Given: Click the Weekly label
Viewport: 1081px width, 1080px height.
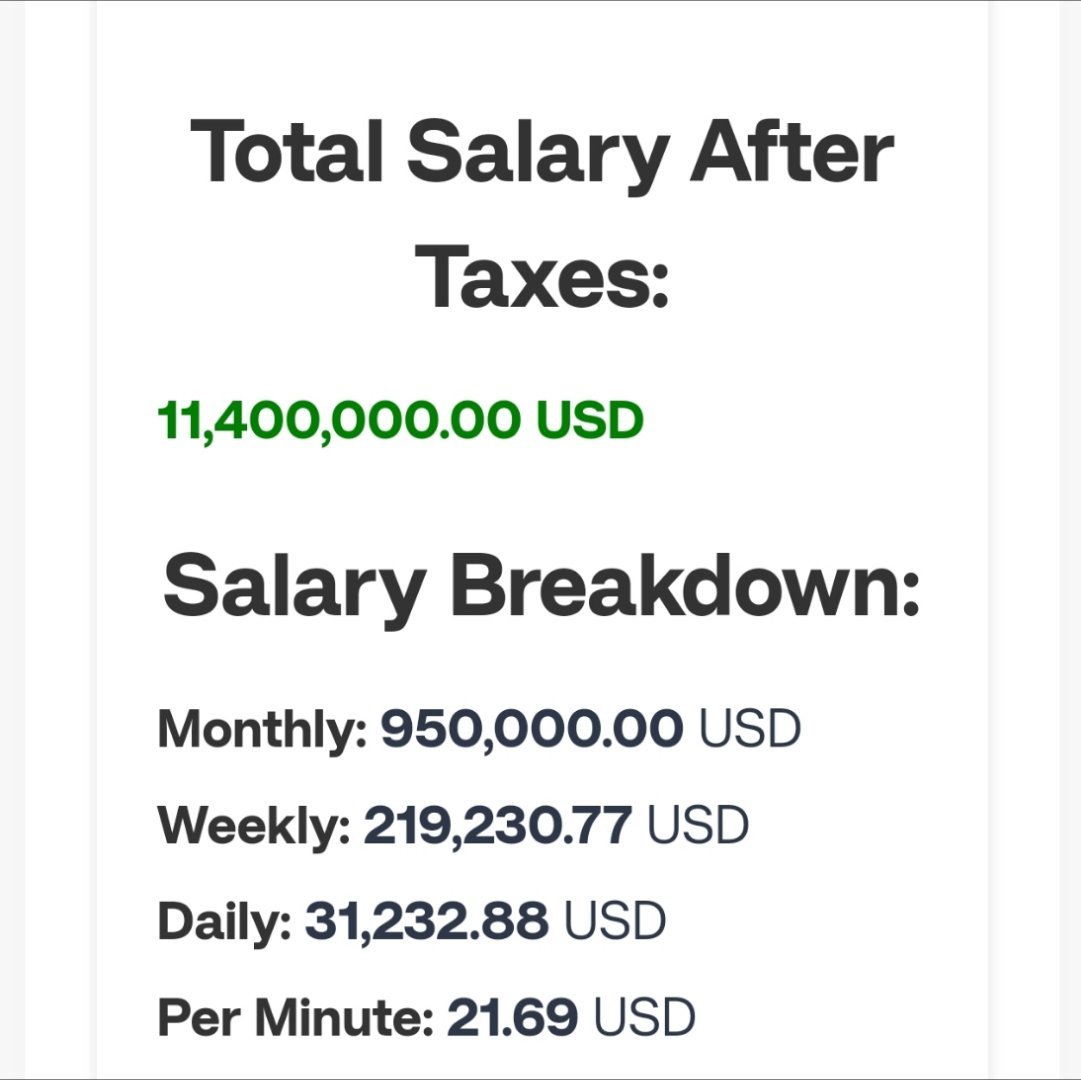Looking at the screenshot, I should (x=254, y=826).
